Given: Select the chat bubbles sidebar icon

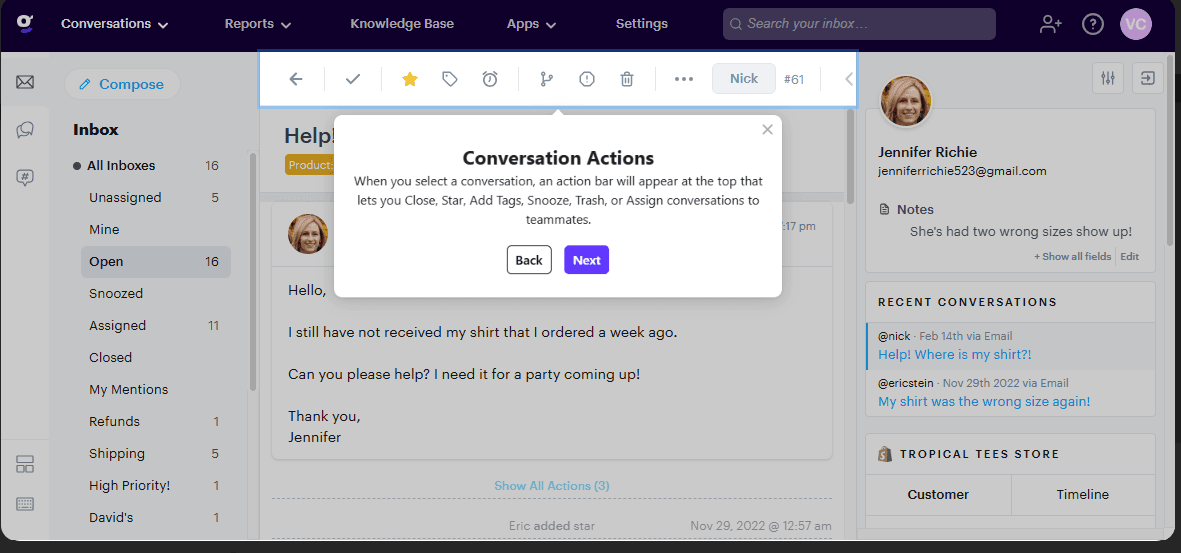Looking at the screenshot, I should coord(25,130).
